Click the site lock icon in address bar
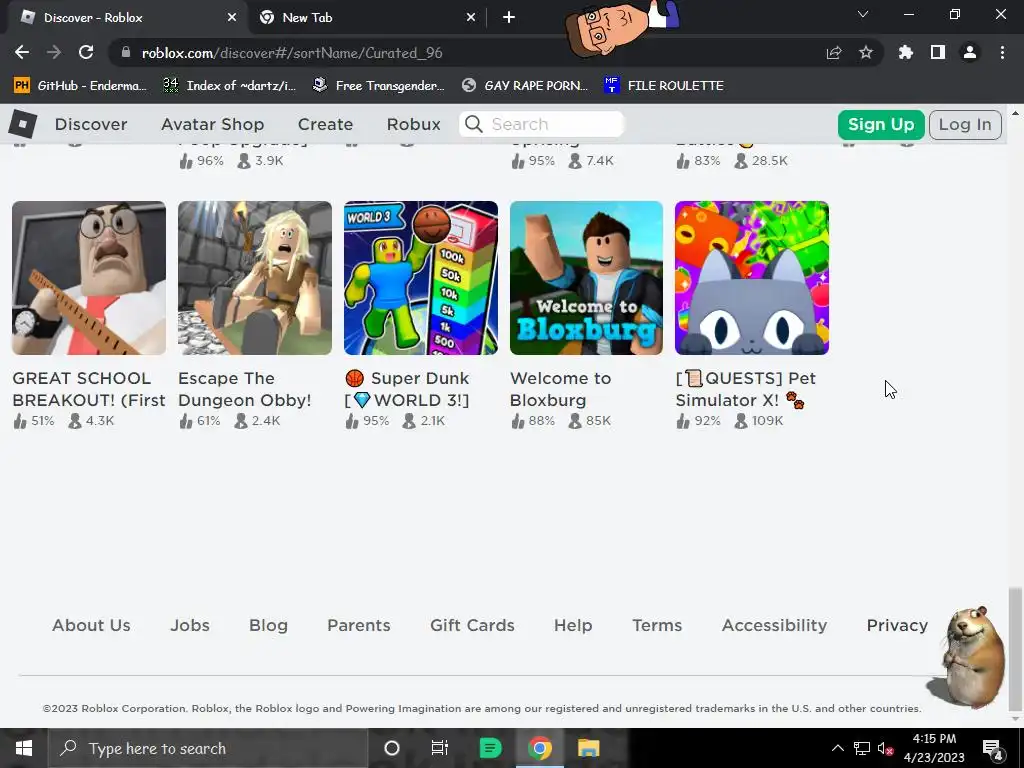The width and height of the screenshot is (1024, 768). click(x=127, y=52)
